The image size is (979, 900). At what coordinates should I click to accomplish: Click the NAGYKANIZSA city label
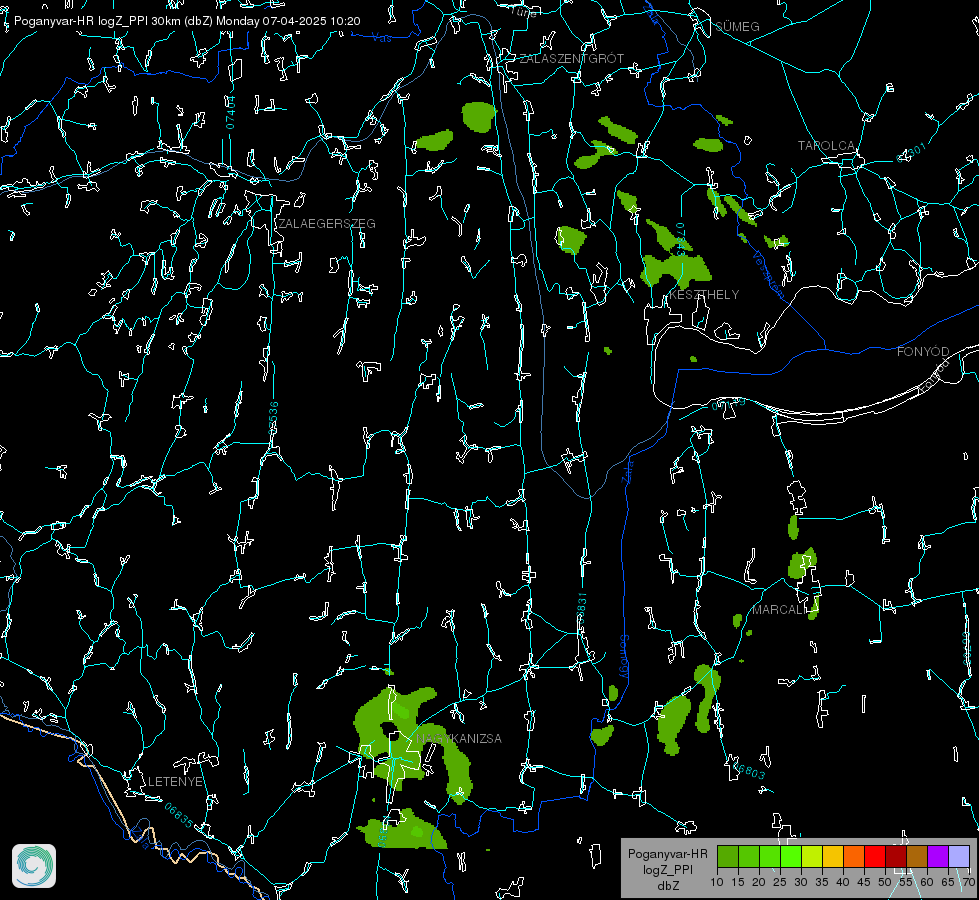point(459,738)
